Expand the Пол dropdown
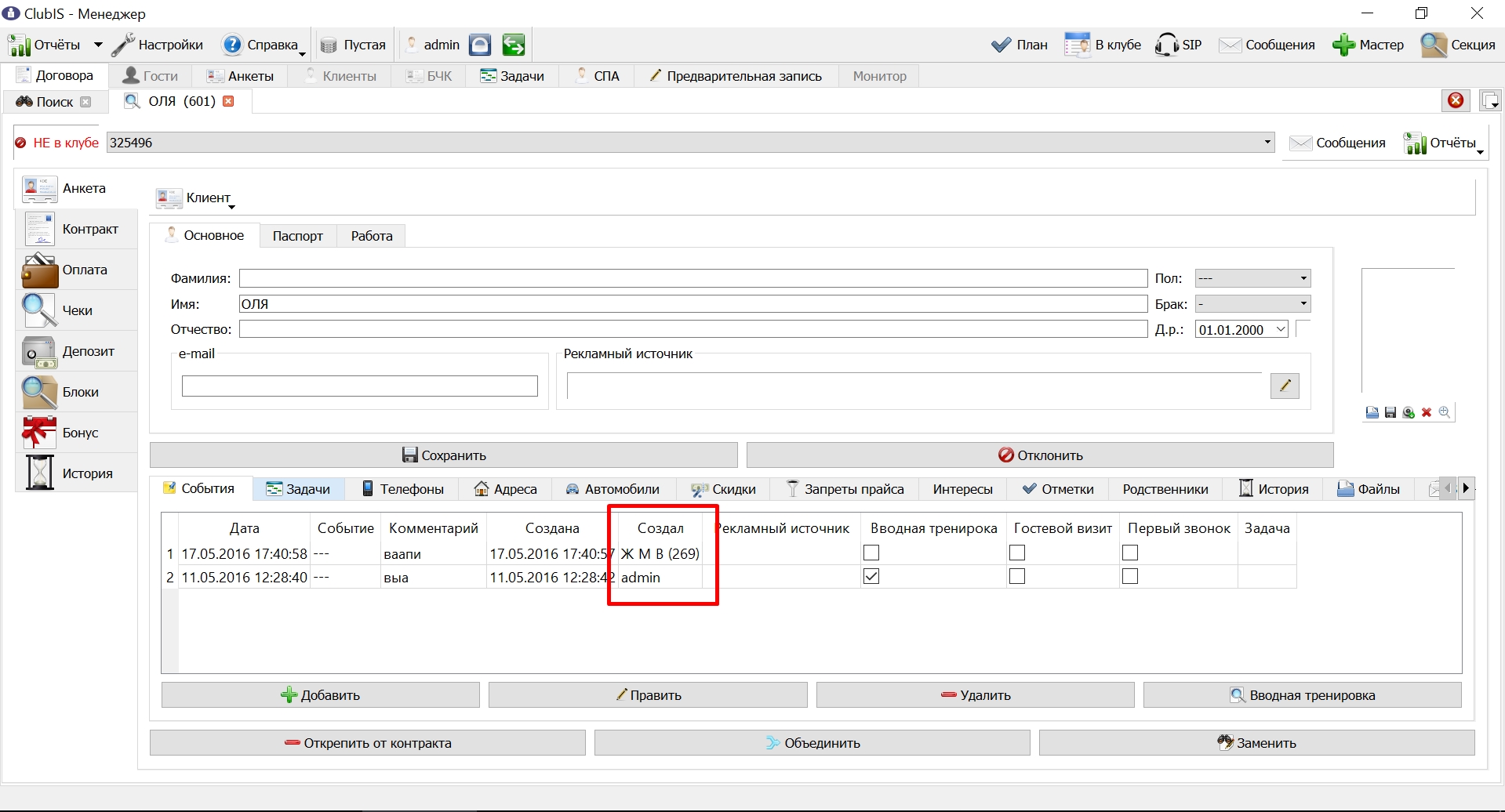This screenshot has height=812, width=1505. pyautogui.click(x=1252, y=278)
